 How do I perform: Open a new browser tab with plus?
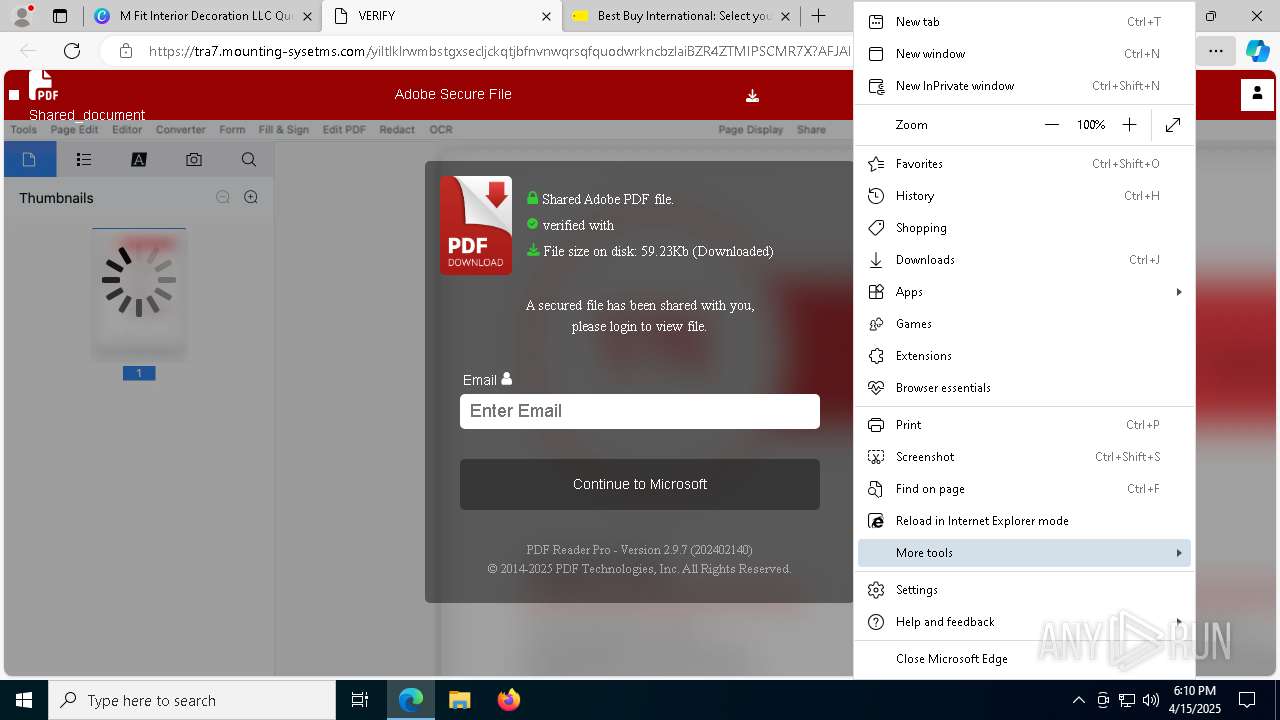[x=819, y=16]
